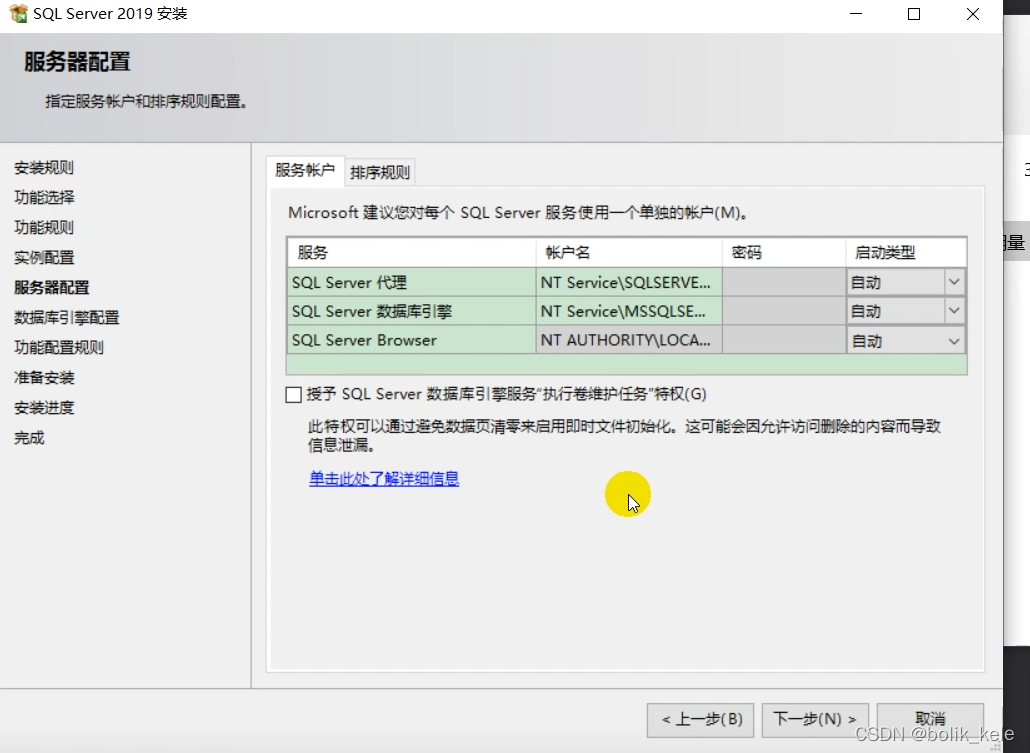Screen dimensions: 1030x753
Task: Click the 密码 column header
Action: point(784,252)
